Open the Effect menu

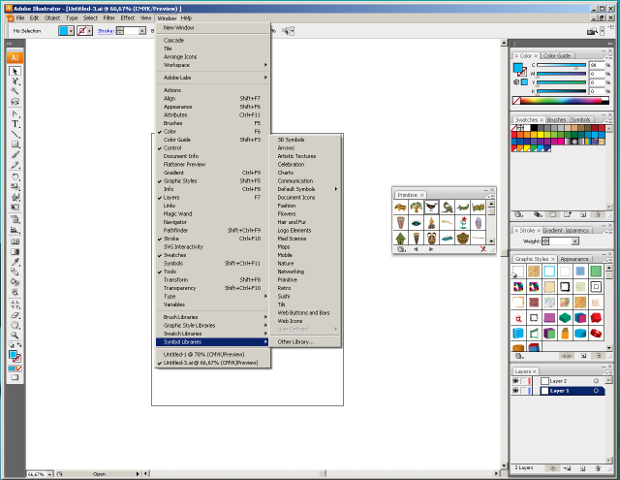point(128,18)
